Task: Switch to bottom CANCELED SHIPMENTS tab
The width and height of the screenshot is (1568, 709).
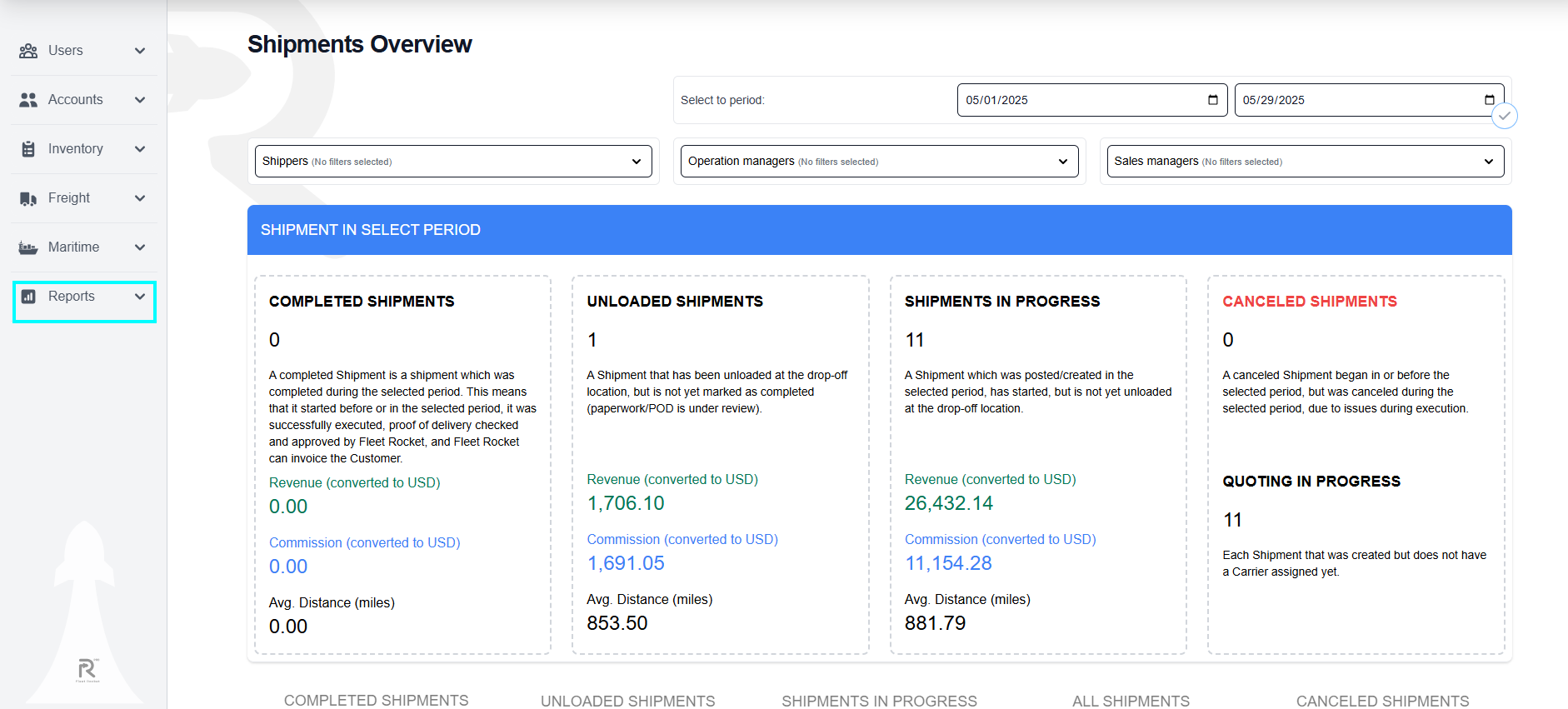Action: point(1382,702)
